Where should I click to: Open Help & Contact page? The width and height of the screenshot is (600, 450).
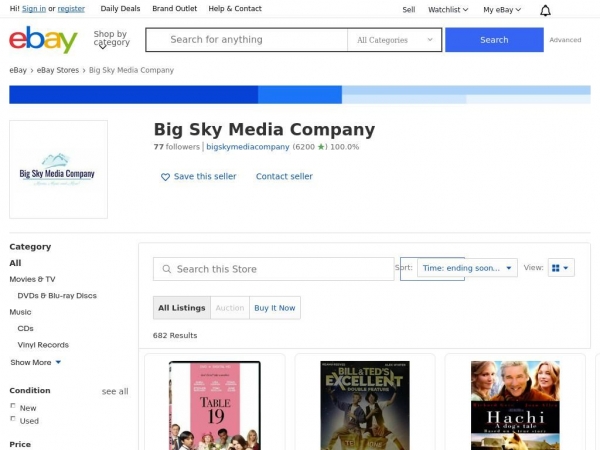pos(235,8)
